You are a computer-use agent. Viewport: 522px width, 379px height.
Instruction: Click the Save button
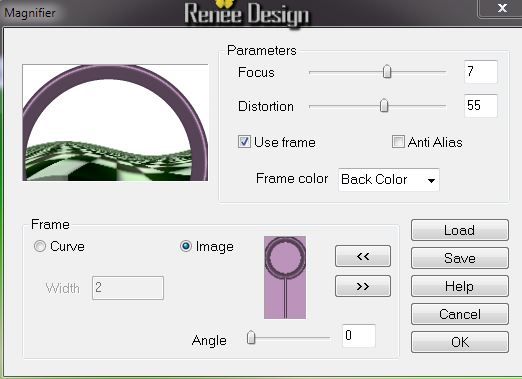460,258
